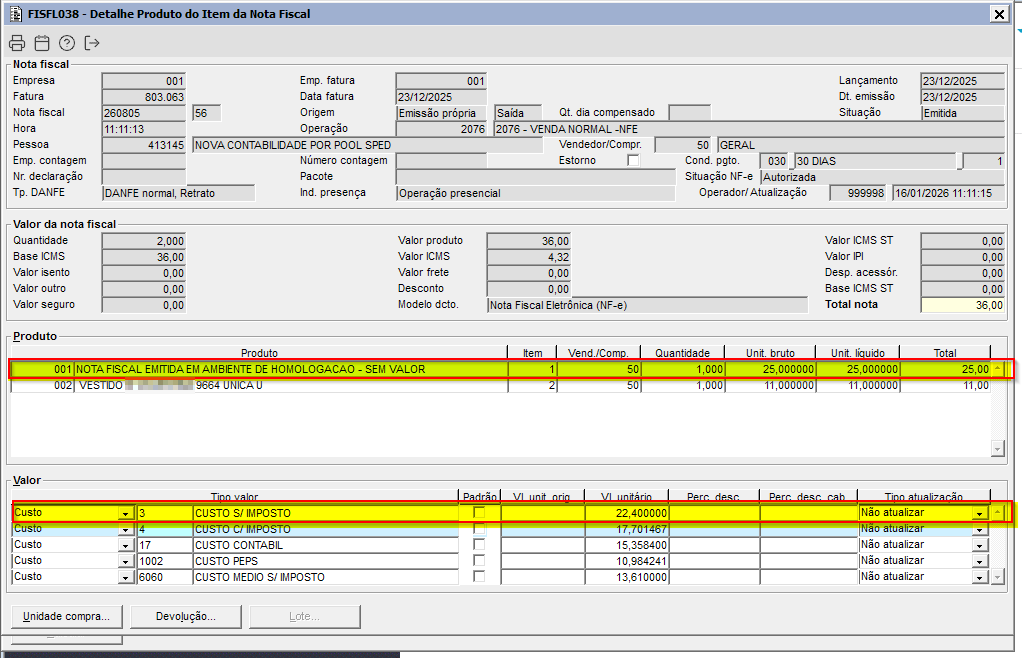Click the Total column header
1022x658 pixels.
(x=945, y=353)
